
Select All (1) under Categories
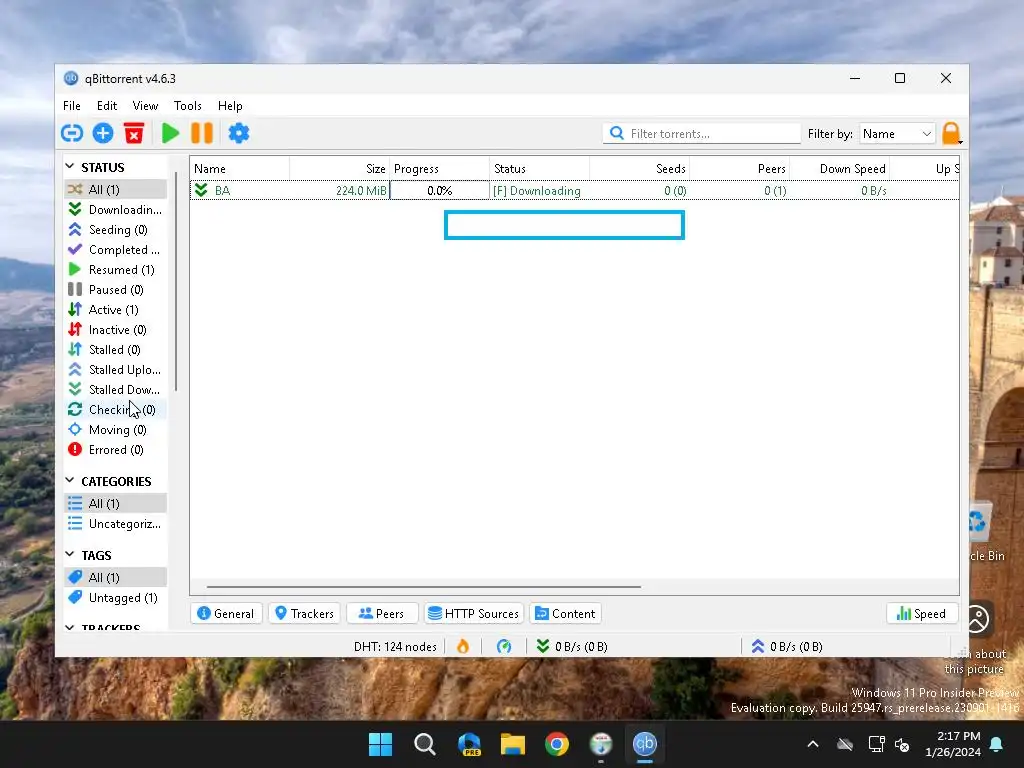(116, 504)
